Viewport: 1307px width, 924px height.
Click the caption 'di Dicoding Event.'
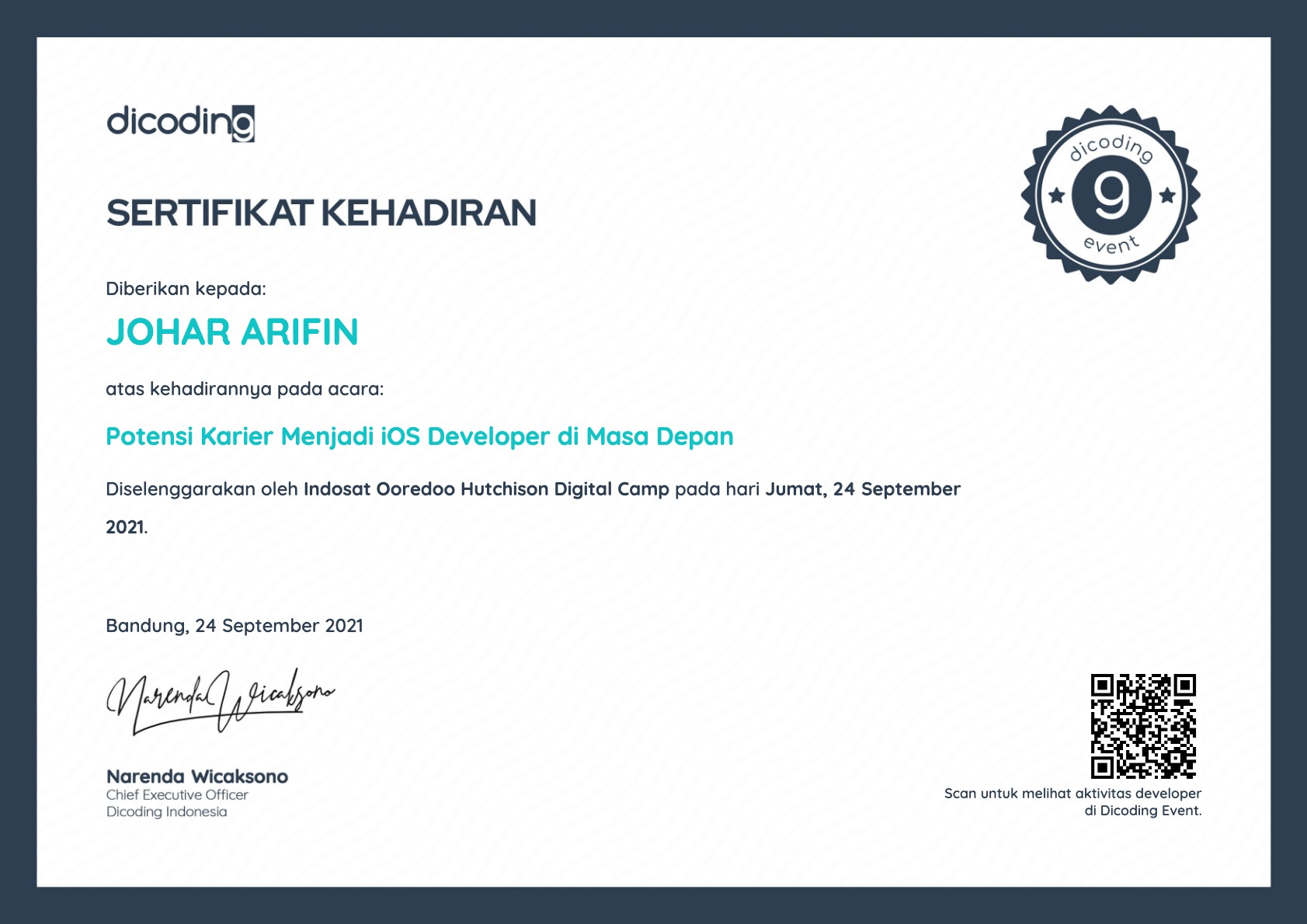(x=1143, y=811)
